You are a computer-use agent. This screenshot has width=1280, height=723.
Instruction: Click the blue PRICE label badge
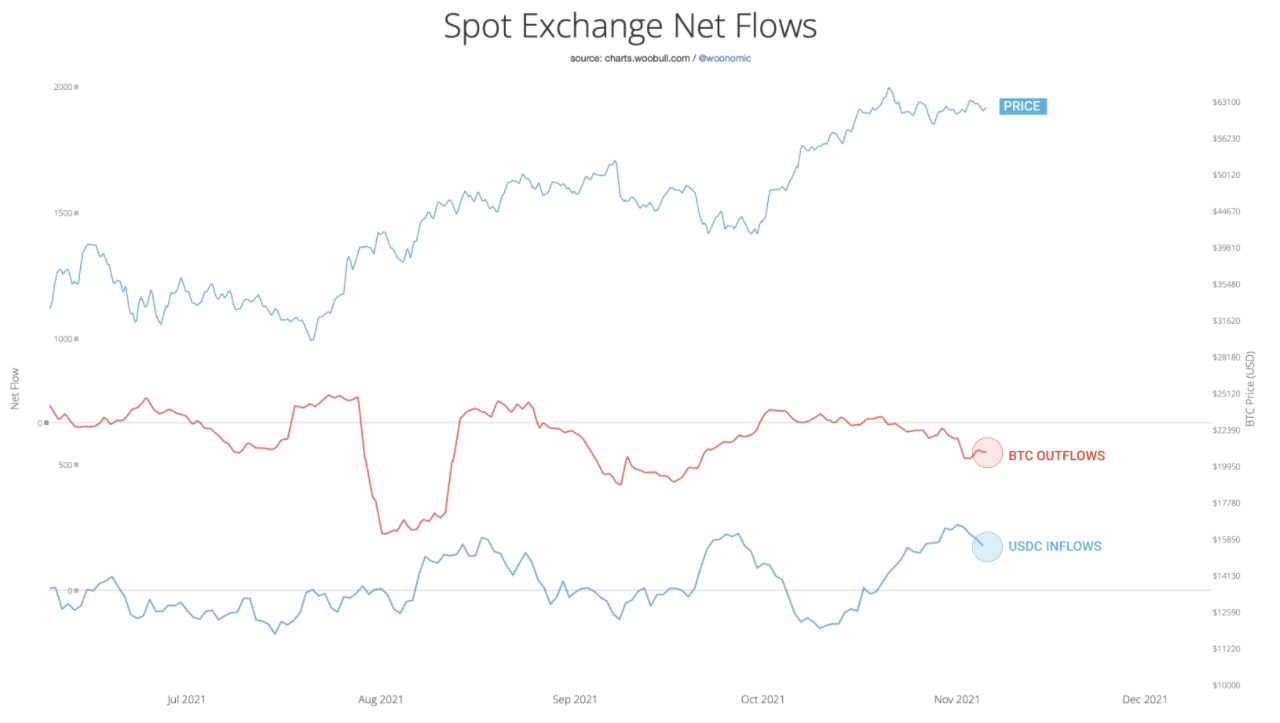[1021, 106]
